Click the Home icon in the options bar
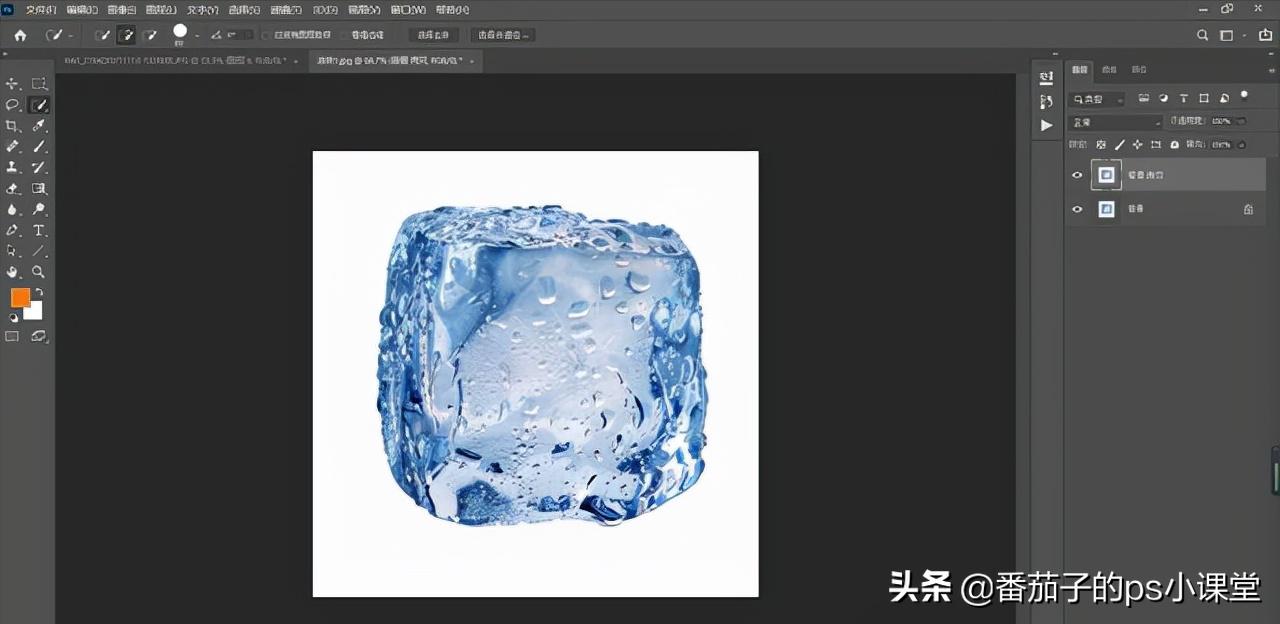 [x=20, y=34]
